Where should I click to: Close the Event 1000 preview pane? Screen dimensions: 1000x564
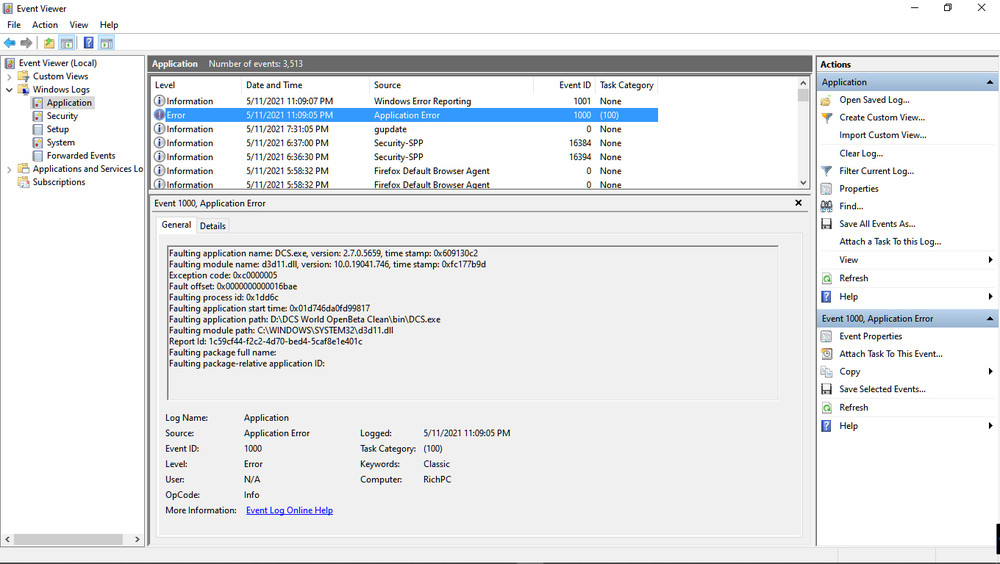[x=798, y=203]
